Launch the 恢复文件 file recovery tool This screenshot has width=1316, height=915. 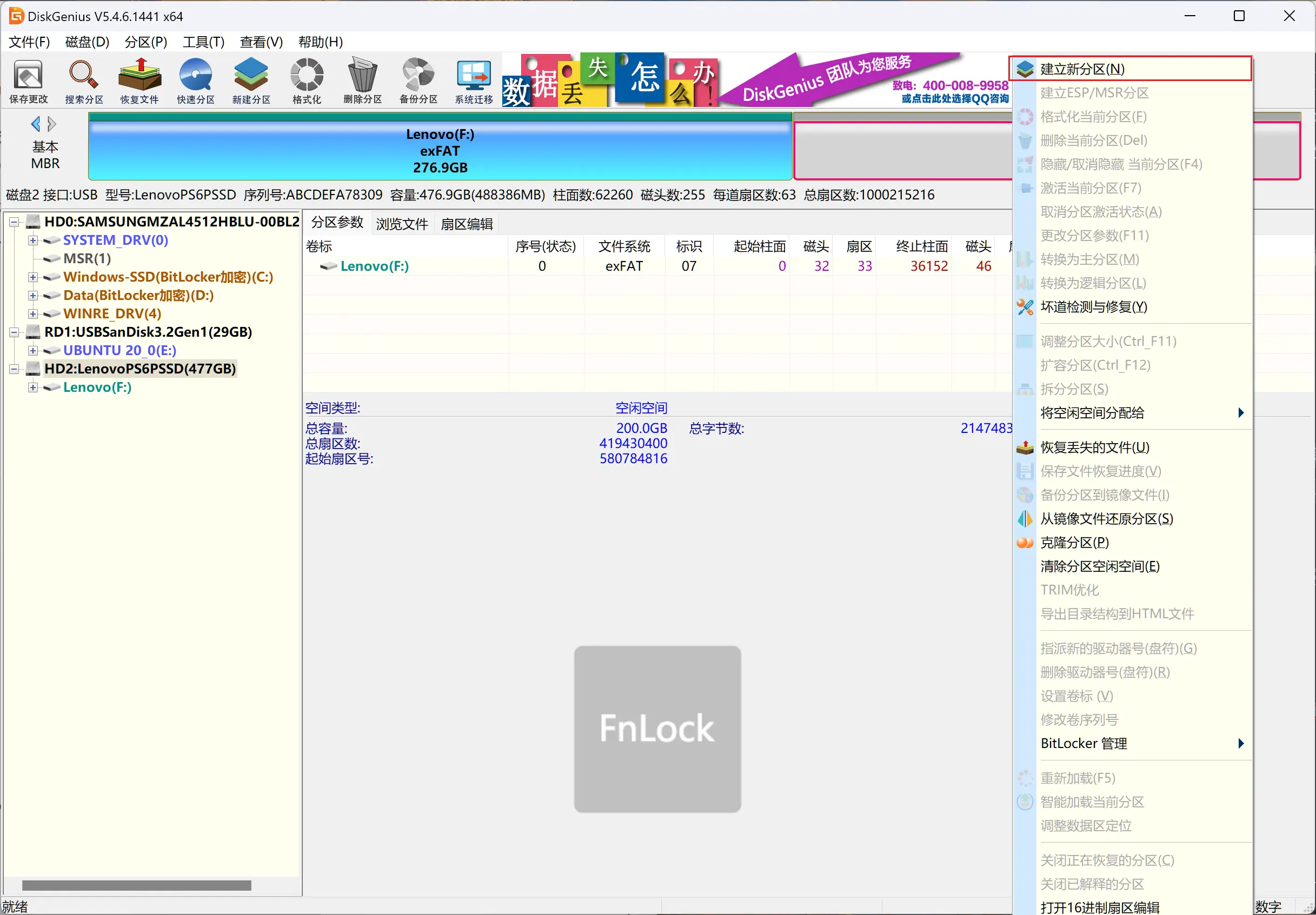[139, 82]
